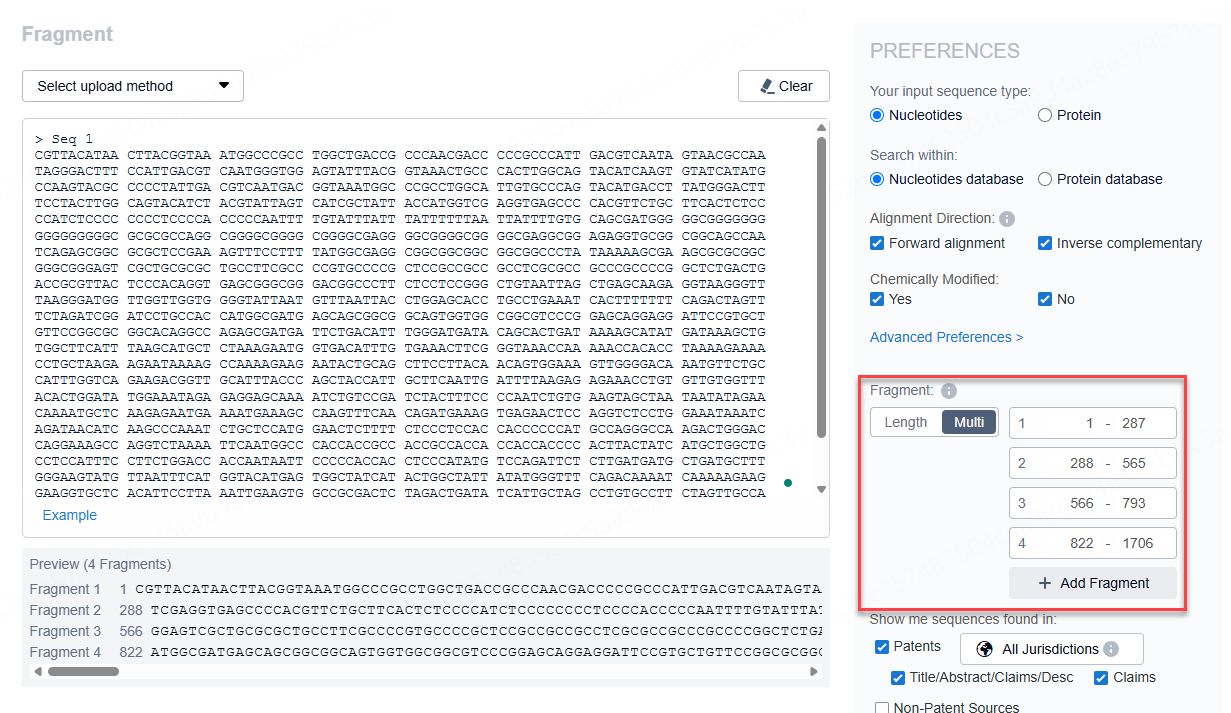Click left arrow of preview horizontal scrollbar
This screenshot has width=1231, height=713.
[38, 672]
